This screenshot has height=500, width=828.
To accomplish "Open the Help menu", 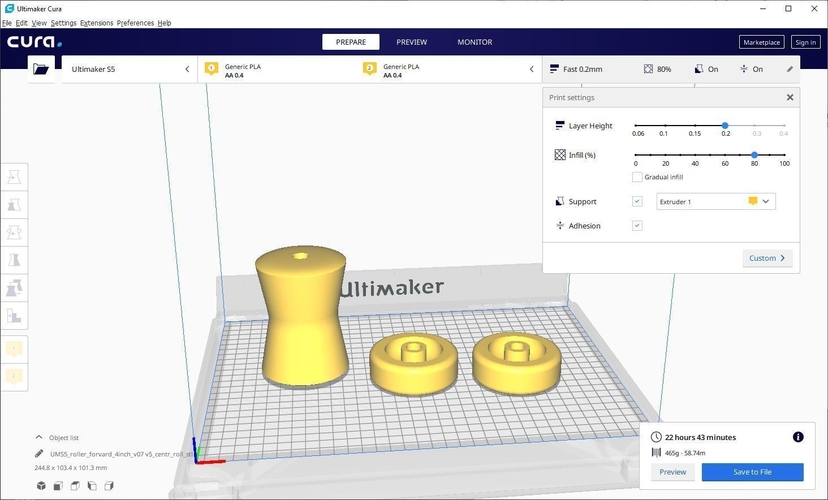I will coord(164,23).
